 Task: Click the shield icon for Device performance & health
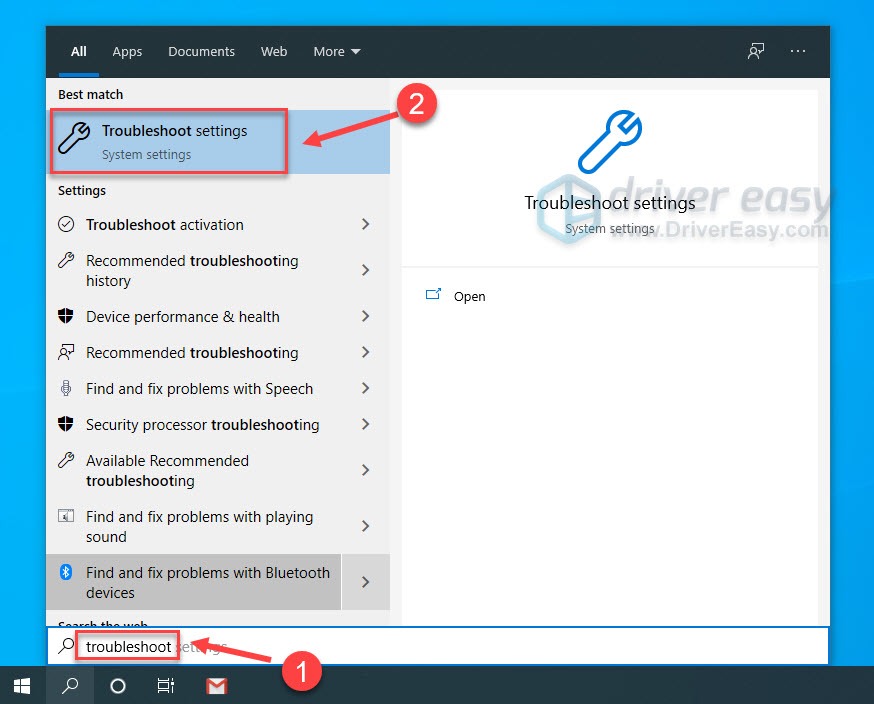tap(65, 316)
